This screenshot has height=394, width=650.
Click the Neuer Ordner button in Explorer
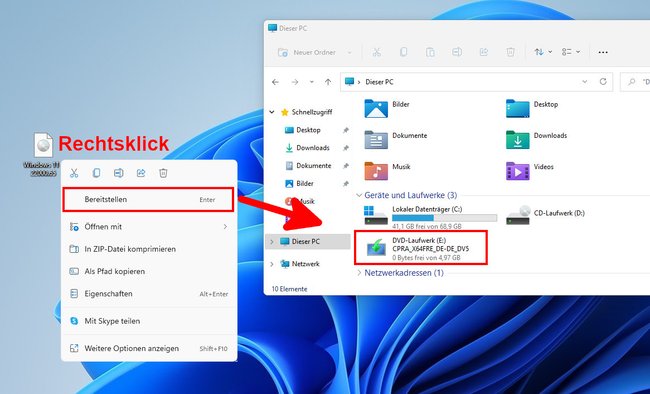[x=307, y=52]
